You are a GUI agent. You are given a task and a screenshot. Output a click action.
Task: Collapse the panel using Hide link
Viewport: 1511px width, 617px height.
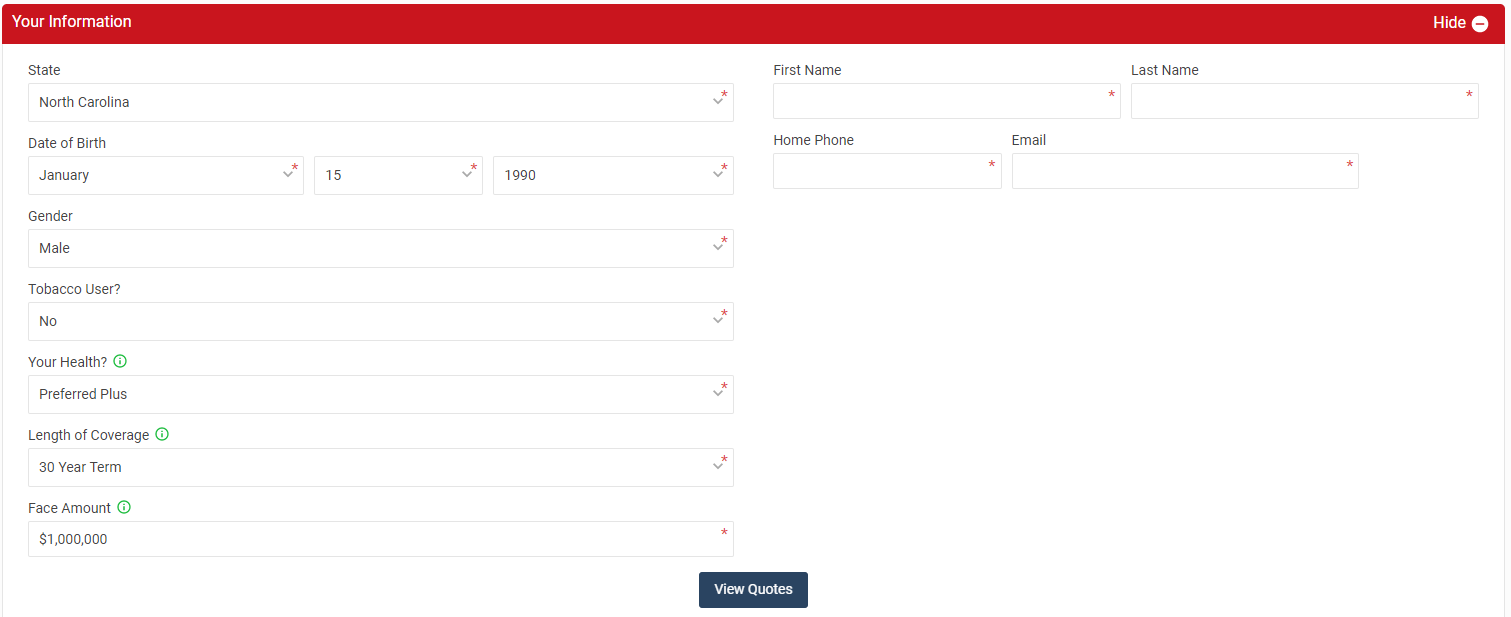1448,22
